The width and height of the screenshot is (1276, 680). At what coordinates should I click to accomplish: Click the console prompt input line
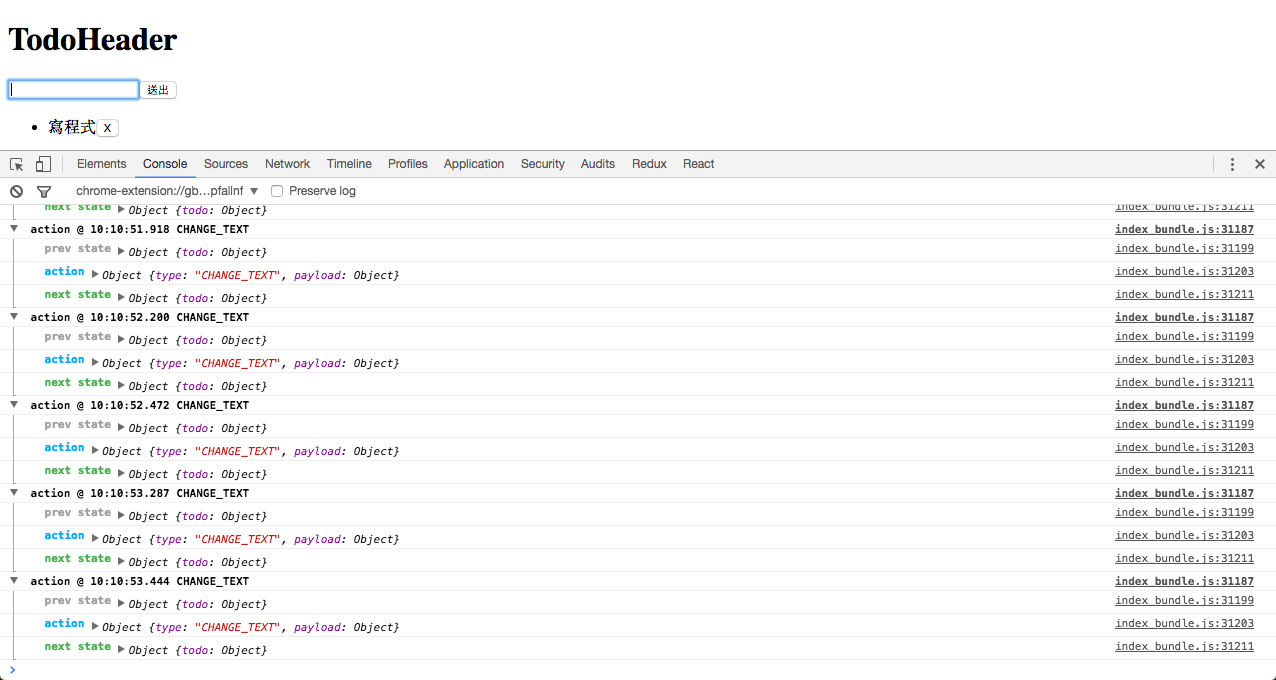tap(640, 670)
